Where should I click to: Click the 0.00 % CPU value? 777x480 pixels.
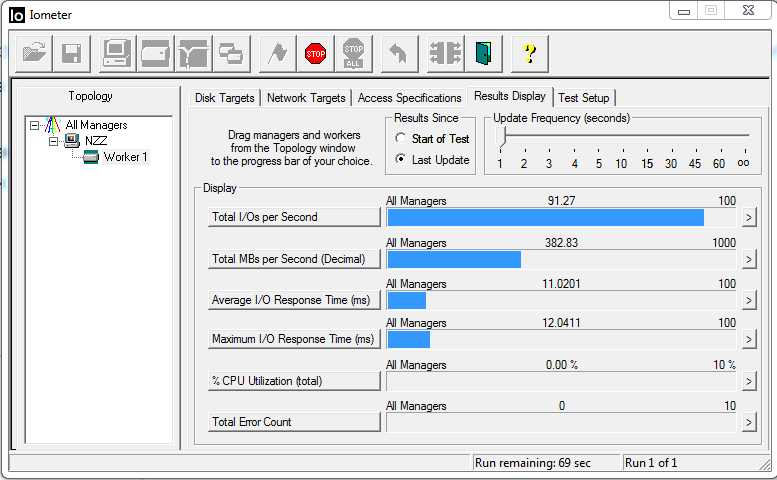click(x=561, y=365)
